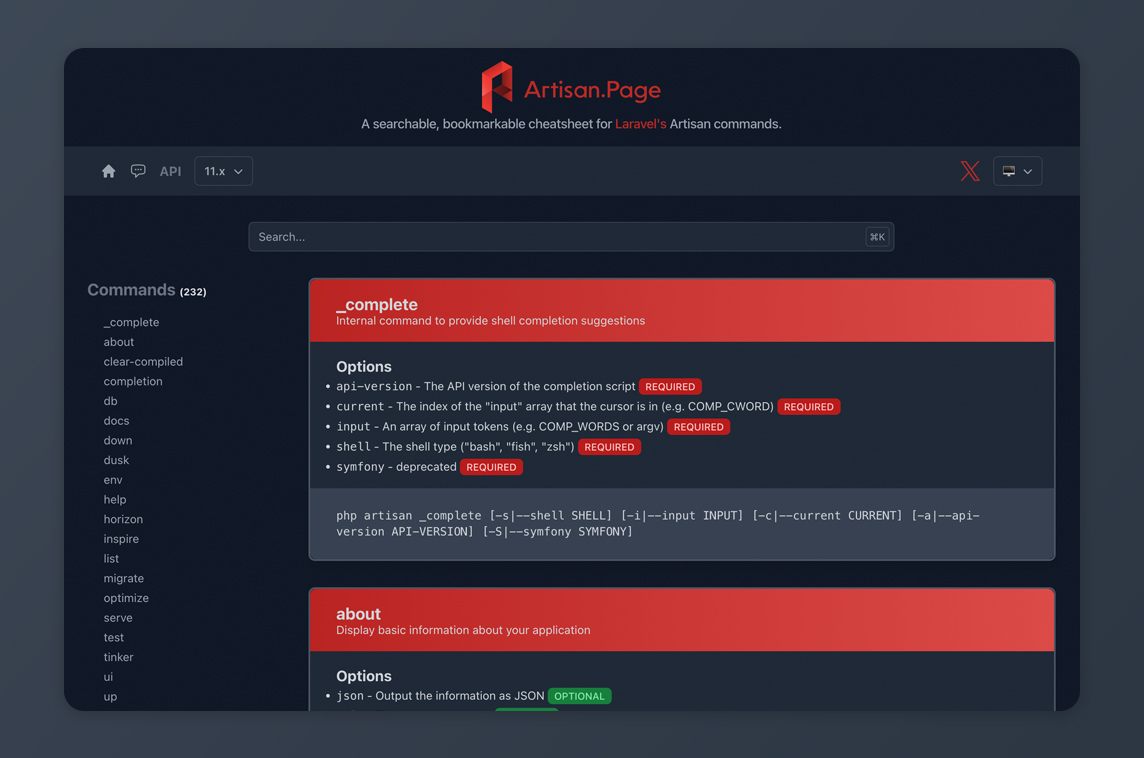Screen dimensions: 1144x758
Task: Go to migrate in the sidebar
Action: 123,579
